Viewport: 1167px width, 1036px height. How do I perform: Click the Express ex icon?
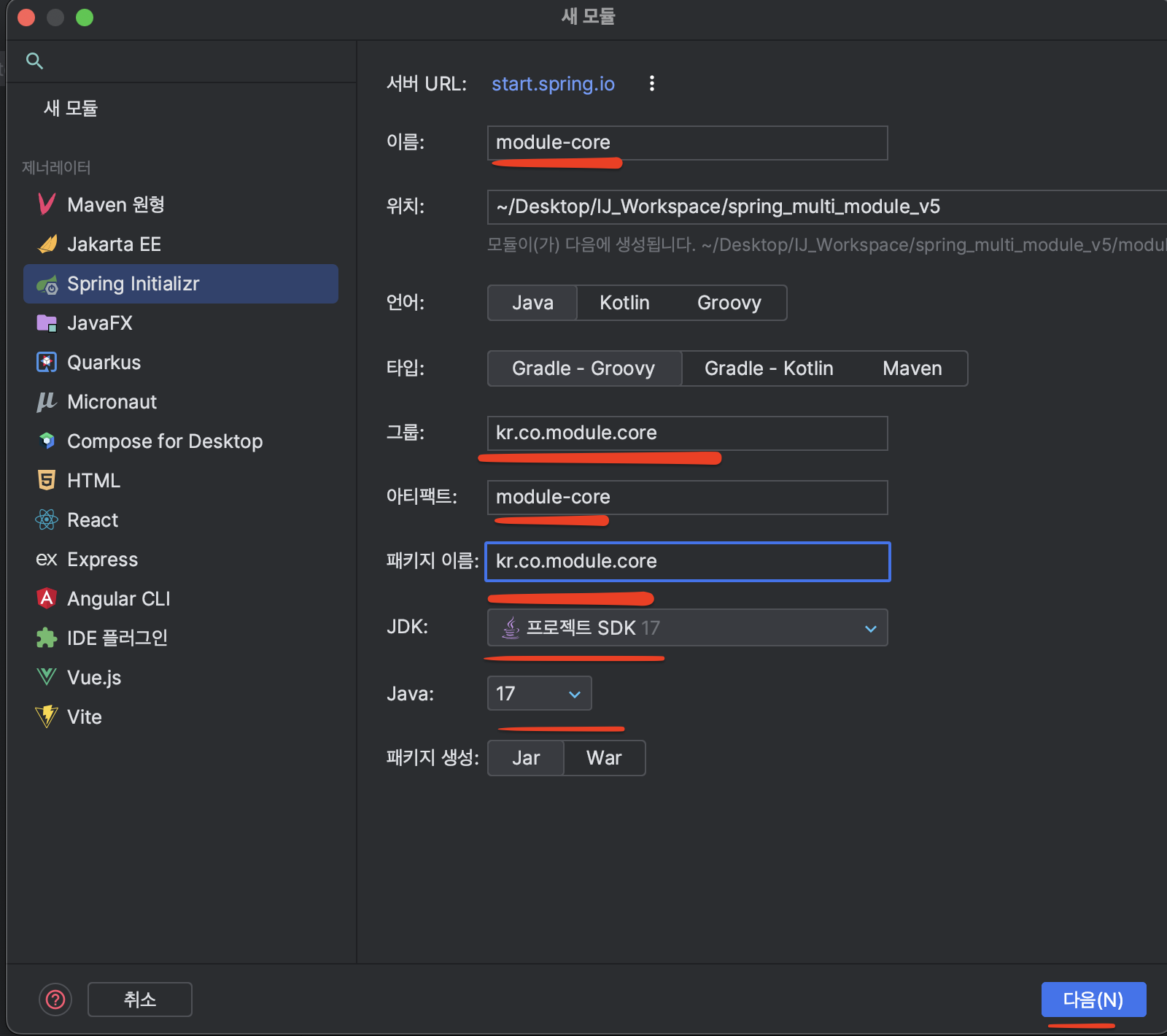point(47,560)
